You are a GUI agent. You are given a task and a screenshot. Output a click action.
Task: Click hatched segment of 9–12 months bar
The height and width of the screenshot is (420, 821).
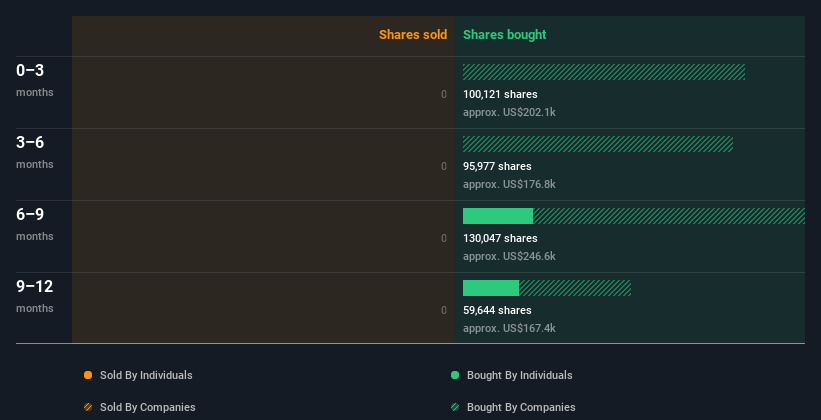click(x=575, y=288)
